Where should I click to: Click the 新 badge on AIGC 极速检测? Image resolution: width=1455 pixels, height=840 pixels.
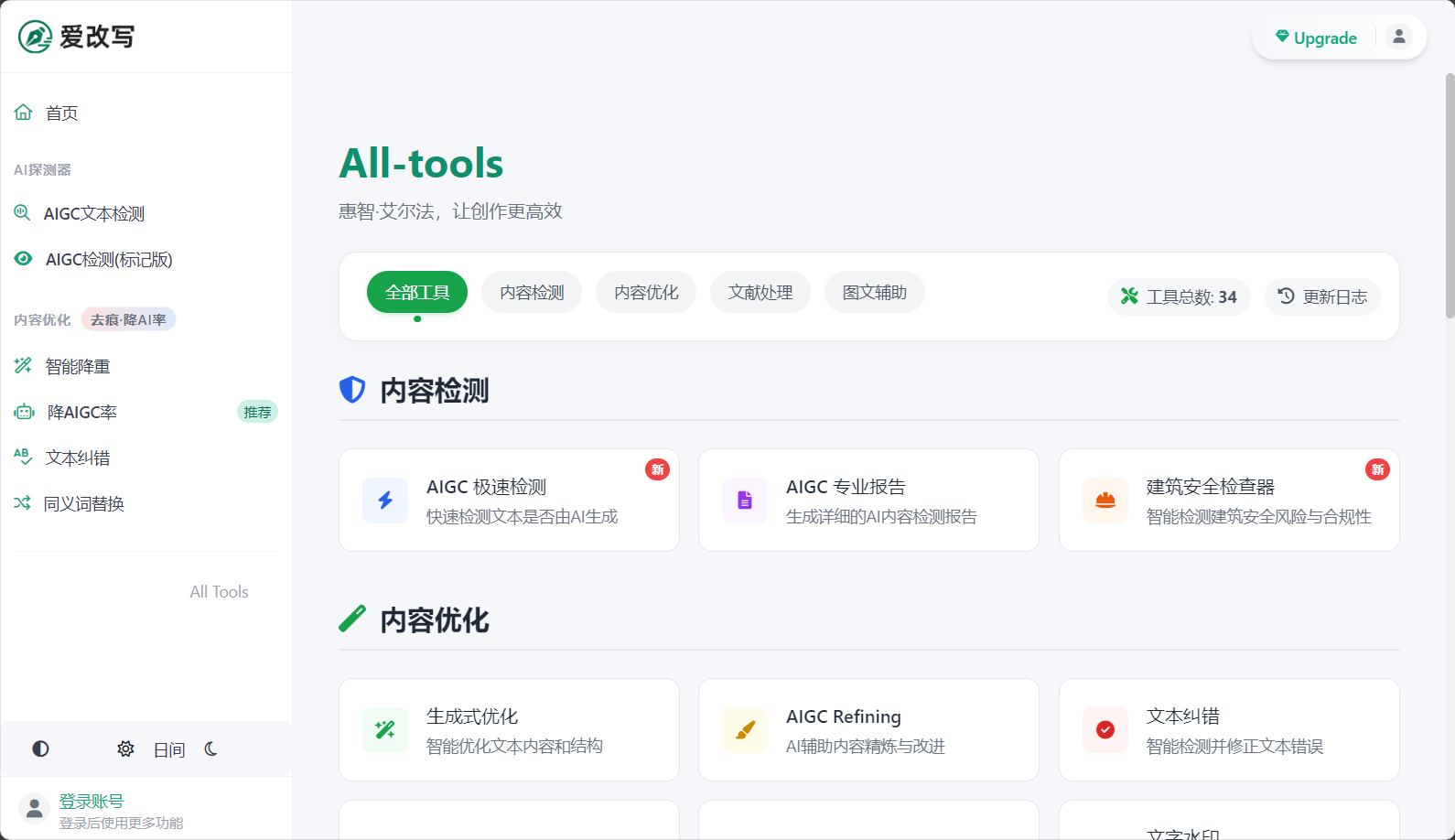click(658, 469)
